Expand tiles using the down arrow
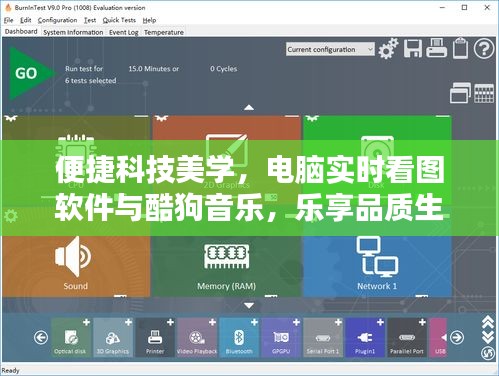 point(249,305)
